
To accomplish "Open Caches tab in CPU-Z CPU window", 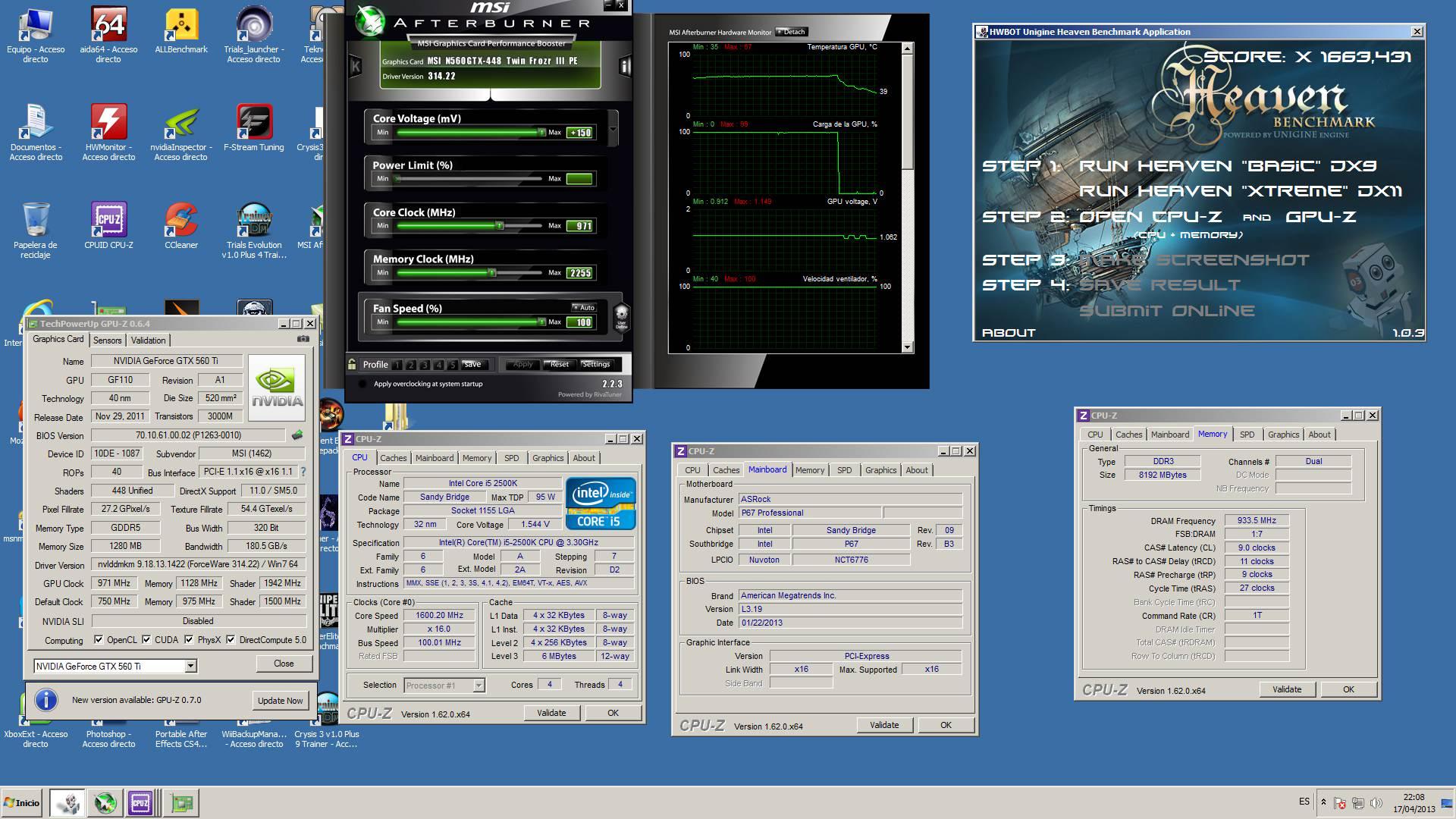I will 393,458.
